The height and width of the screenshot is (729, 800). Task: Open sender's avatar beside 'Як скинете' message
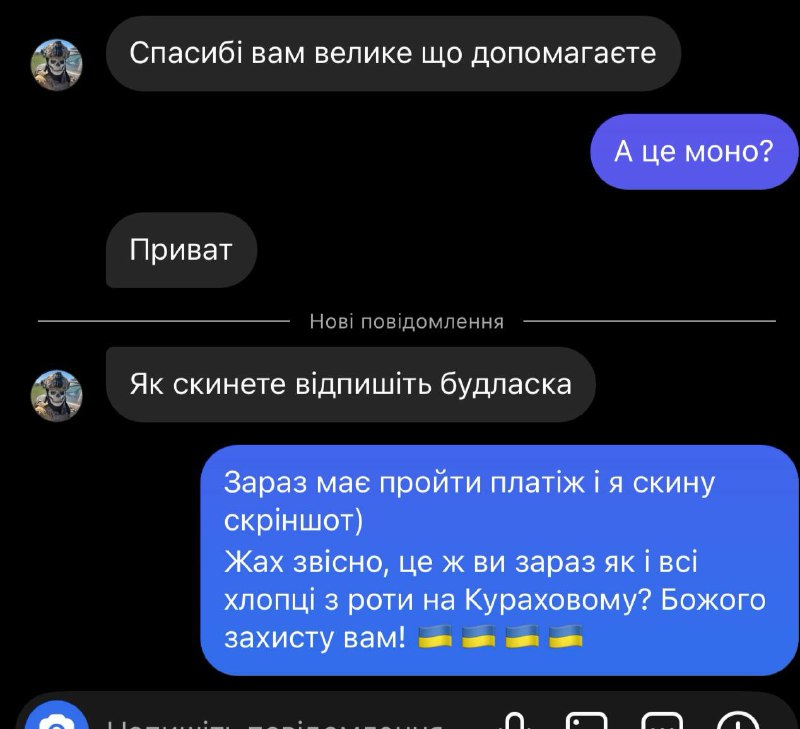[57, 395]
